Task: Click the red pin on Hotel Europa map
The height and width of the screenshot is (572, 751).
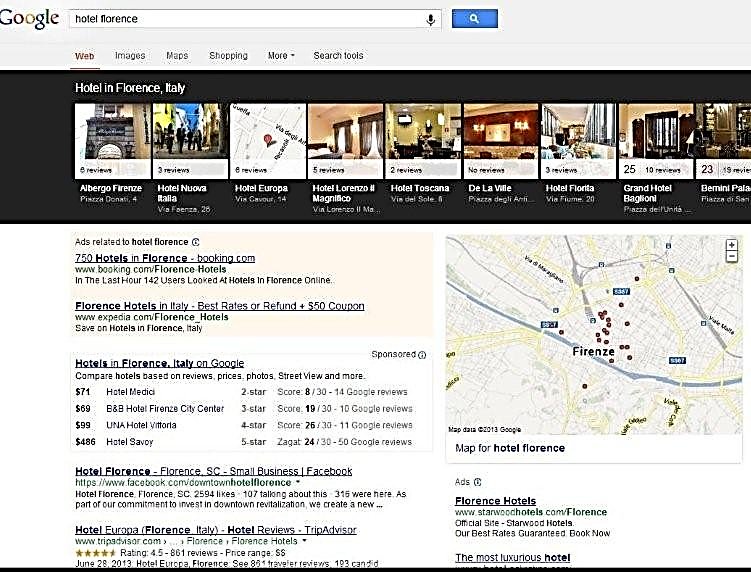Action: (x=269, y=140)
